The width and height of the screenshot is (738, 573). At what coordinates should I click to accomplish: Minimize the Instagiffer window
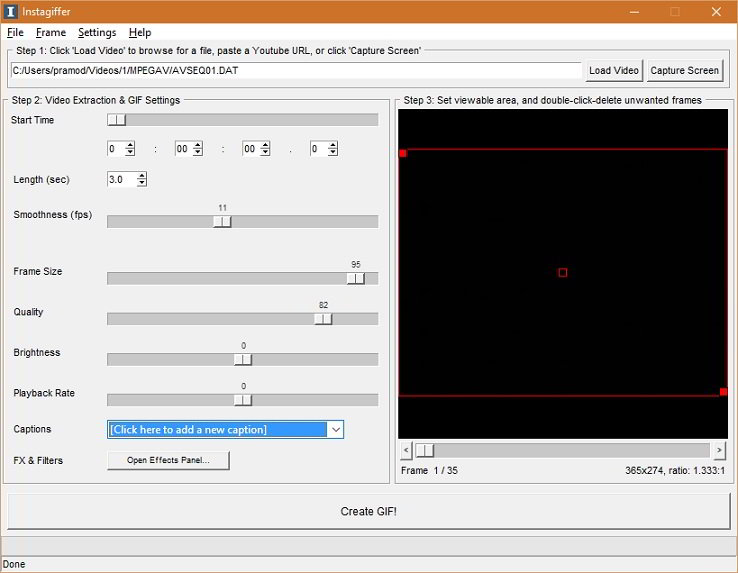pos(634,12)
